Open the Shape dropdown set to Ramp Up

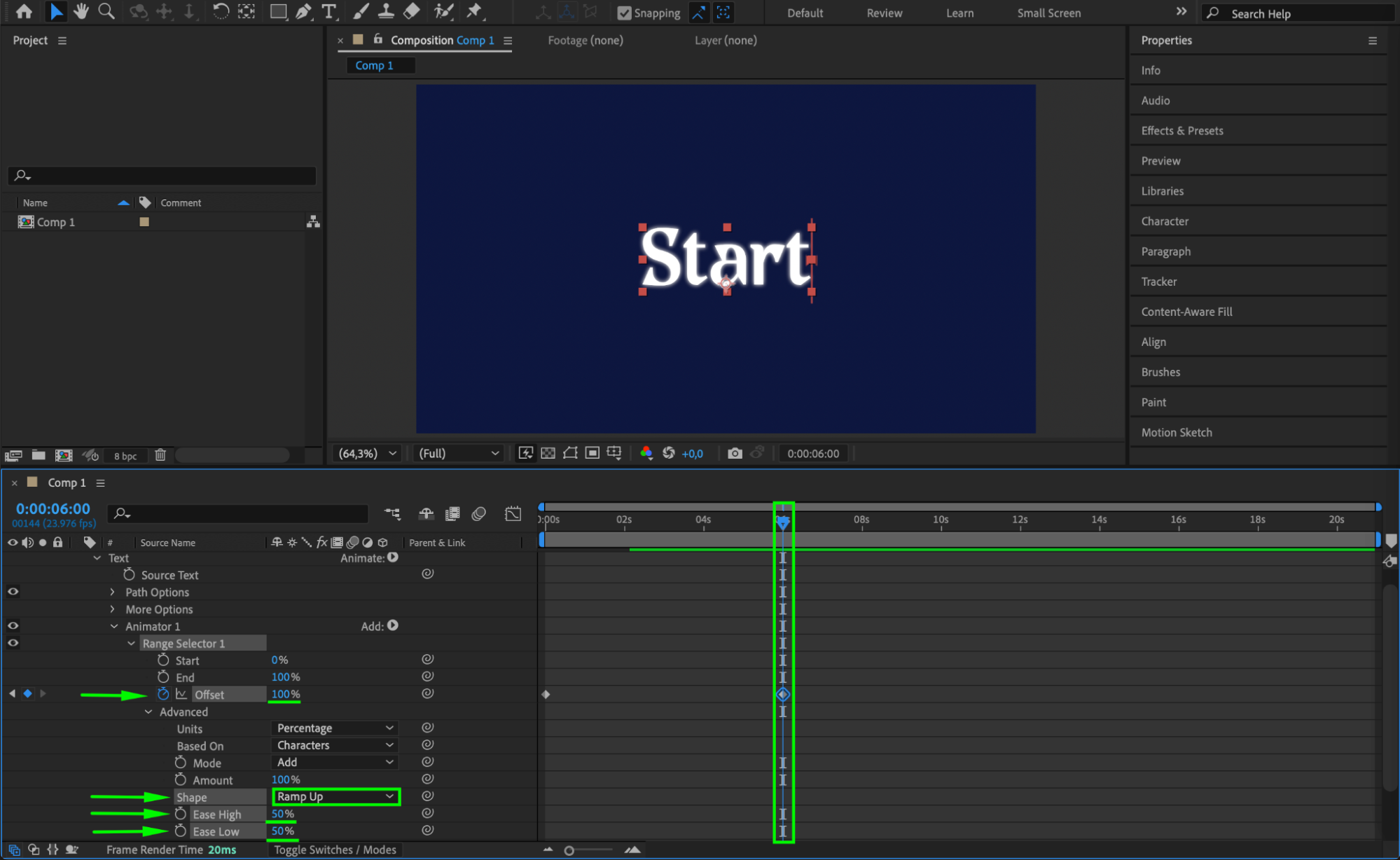(x=335, y=796)
